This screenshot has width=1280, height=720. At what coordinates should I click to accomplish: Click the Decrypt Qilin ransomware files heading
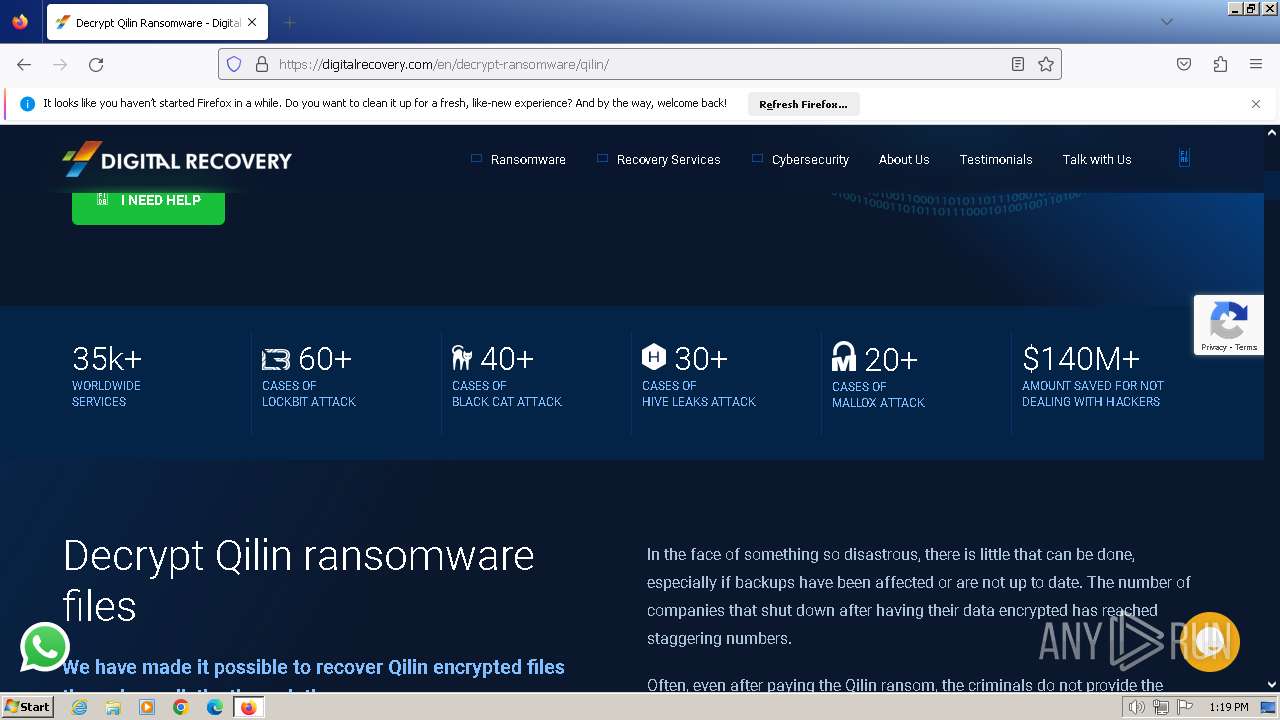pos(299,581)
